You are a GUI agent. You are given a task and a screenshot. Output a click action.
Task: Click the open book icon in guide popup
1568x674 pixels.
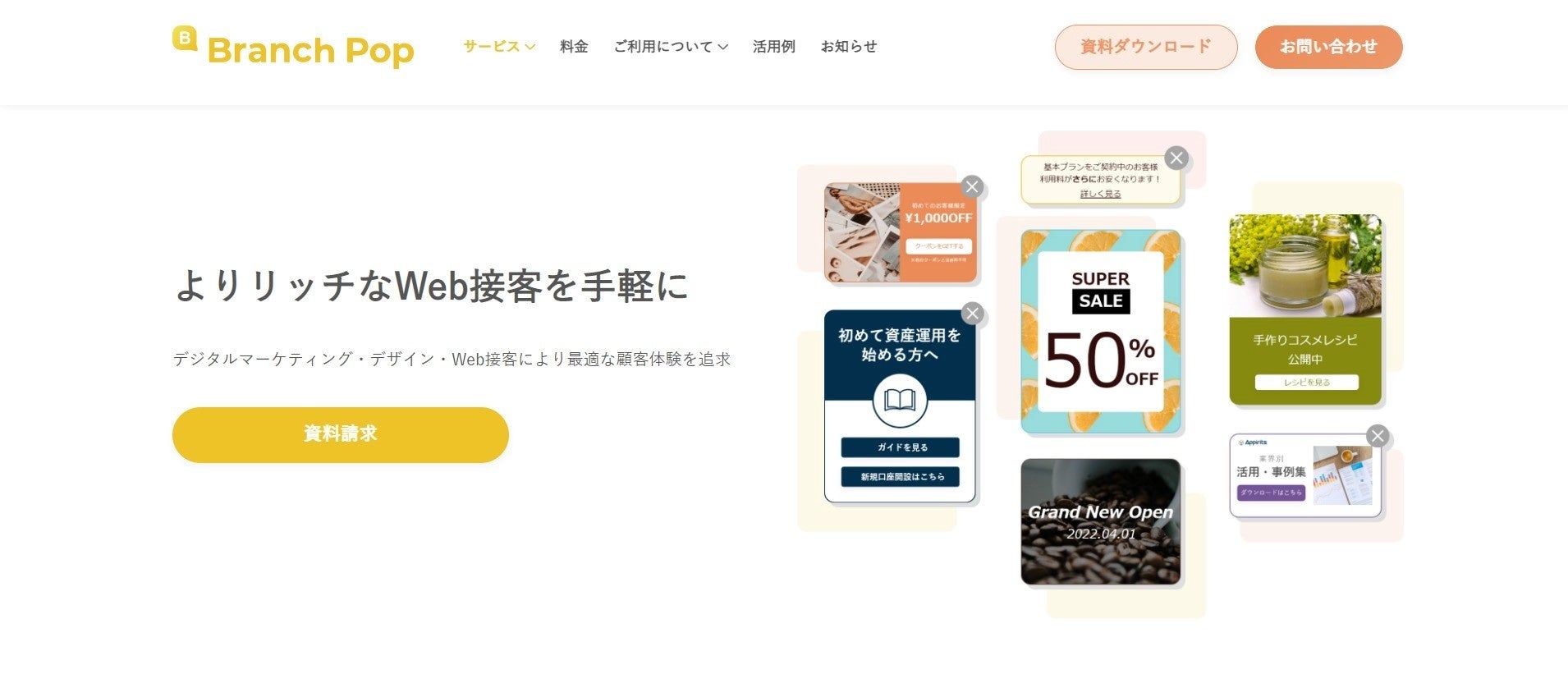point(900,401)
